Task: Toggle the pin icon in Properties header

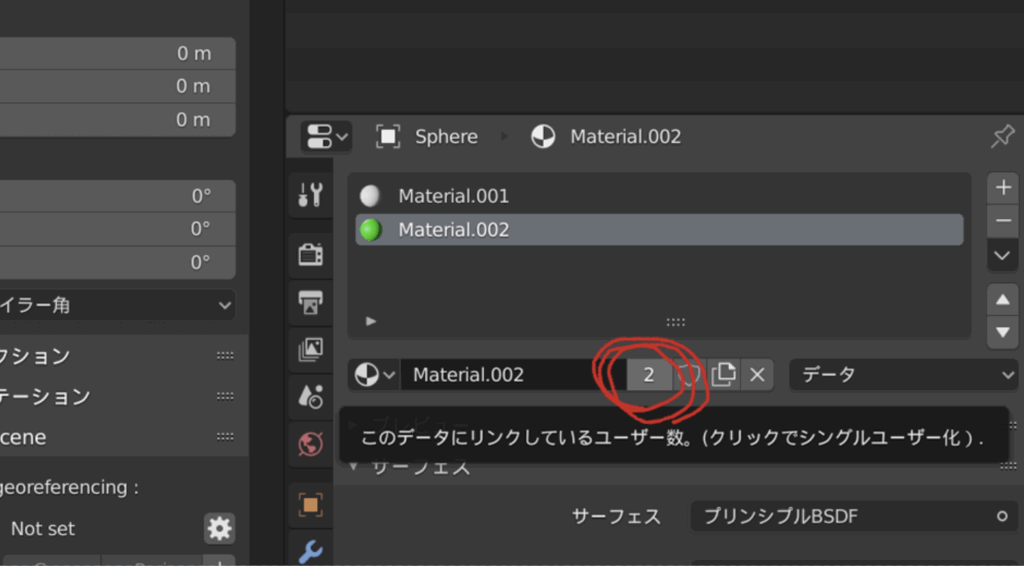Action: (x=1002, y=137)
